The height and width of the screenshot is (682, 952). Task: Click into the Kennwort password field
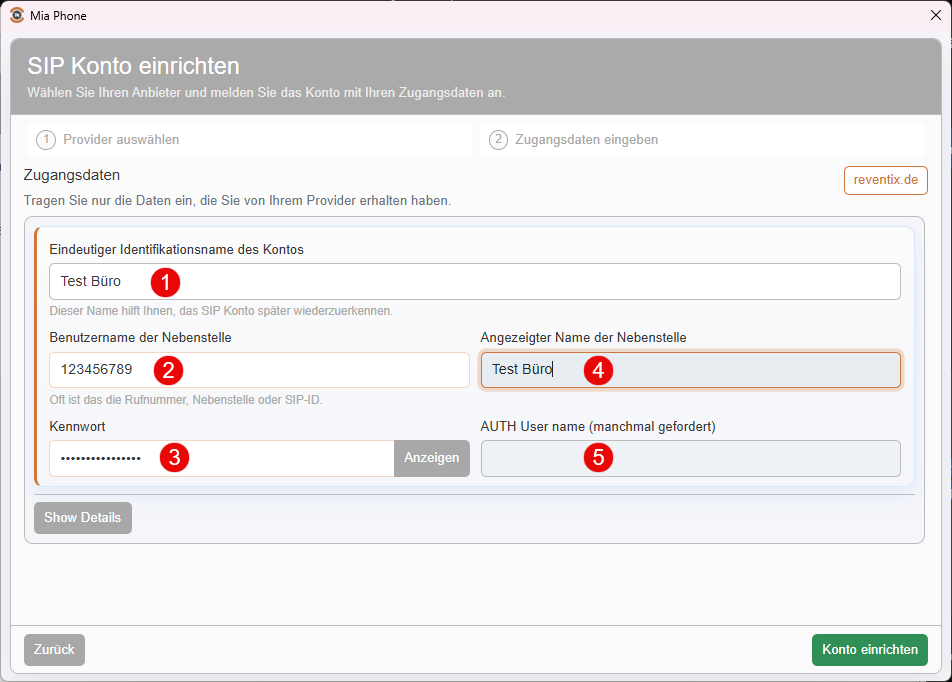tap(222, 458)
